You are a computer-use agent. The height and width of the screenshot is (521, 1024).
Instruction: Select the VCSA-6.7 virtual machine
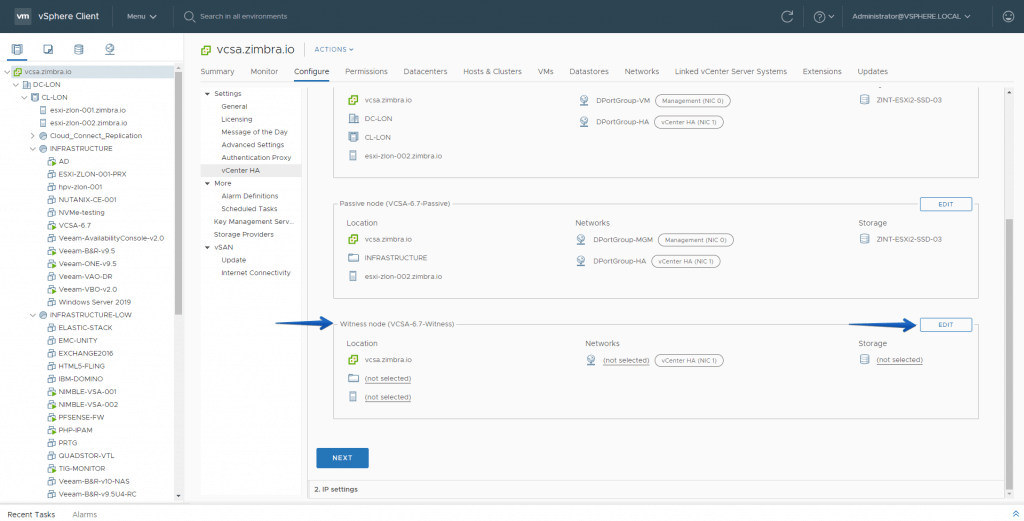click(74, 225)
